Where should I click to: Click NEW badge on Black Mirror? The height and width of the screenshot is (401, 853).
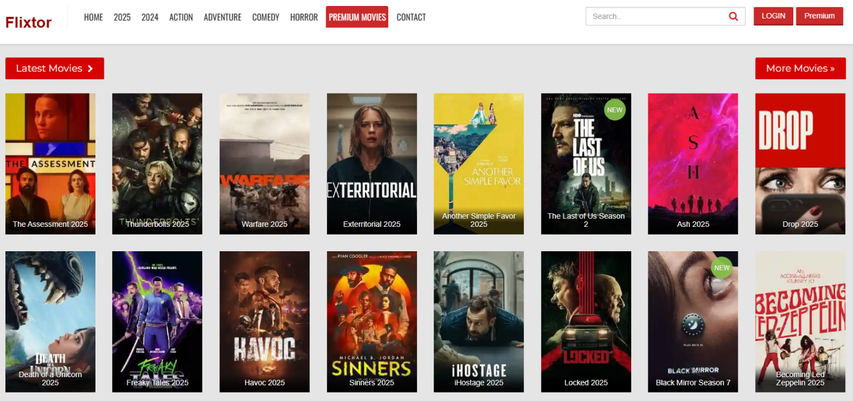pyautogui.click(x=722, y=268)
